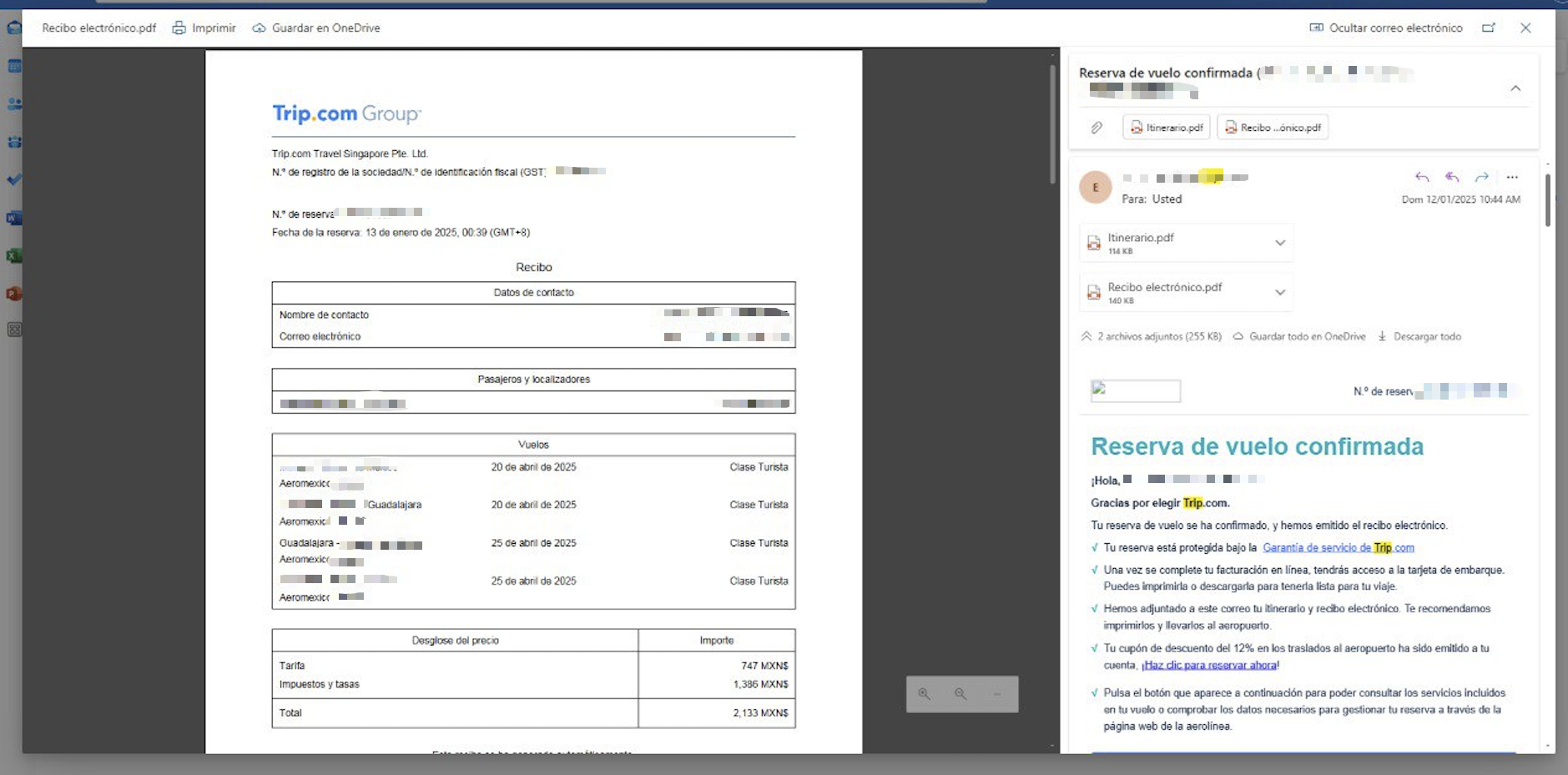Click the Recibo electrónico.pdf 140 KB attachment card
This screenshot has height=775, width=1568.
(1186, 292)
